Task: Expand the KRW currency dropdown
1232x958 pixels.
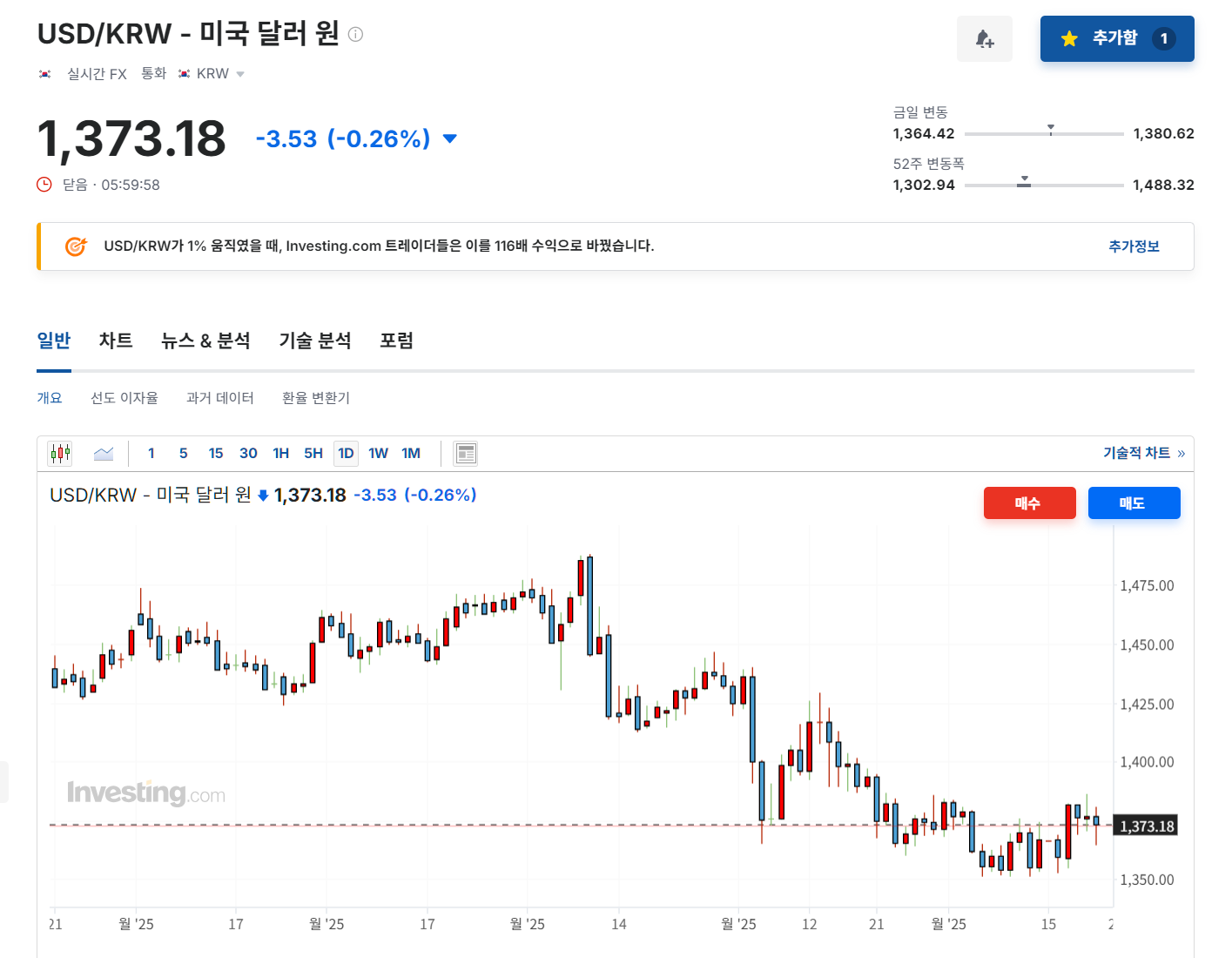Action: coord(240,74)
